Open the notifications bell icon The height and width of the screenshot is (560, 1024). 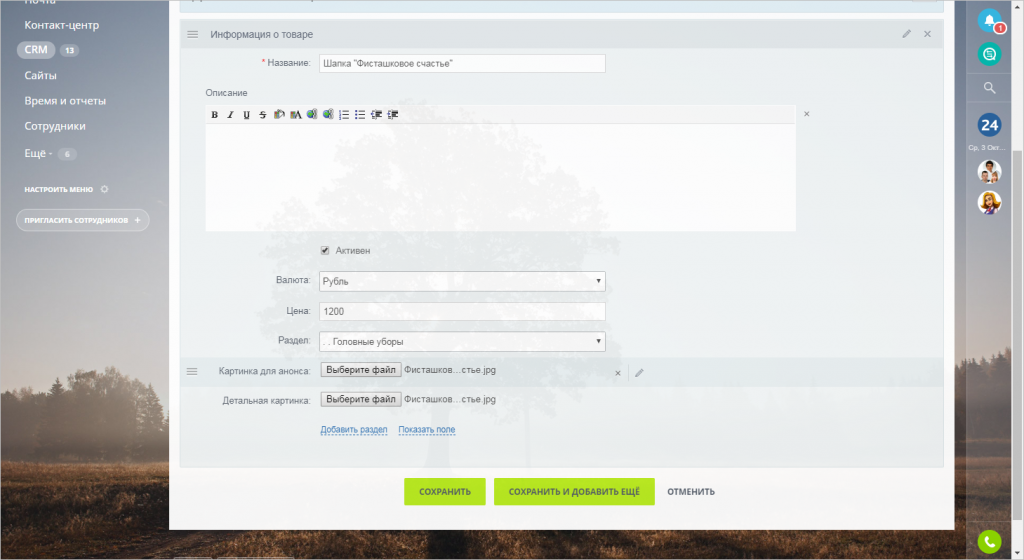pos(989,20)
